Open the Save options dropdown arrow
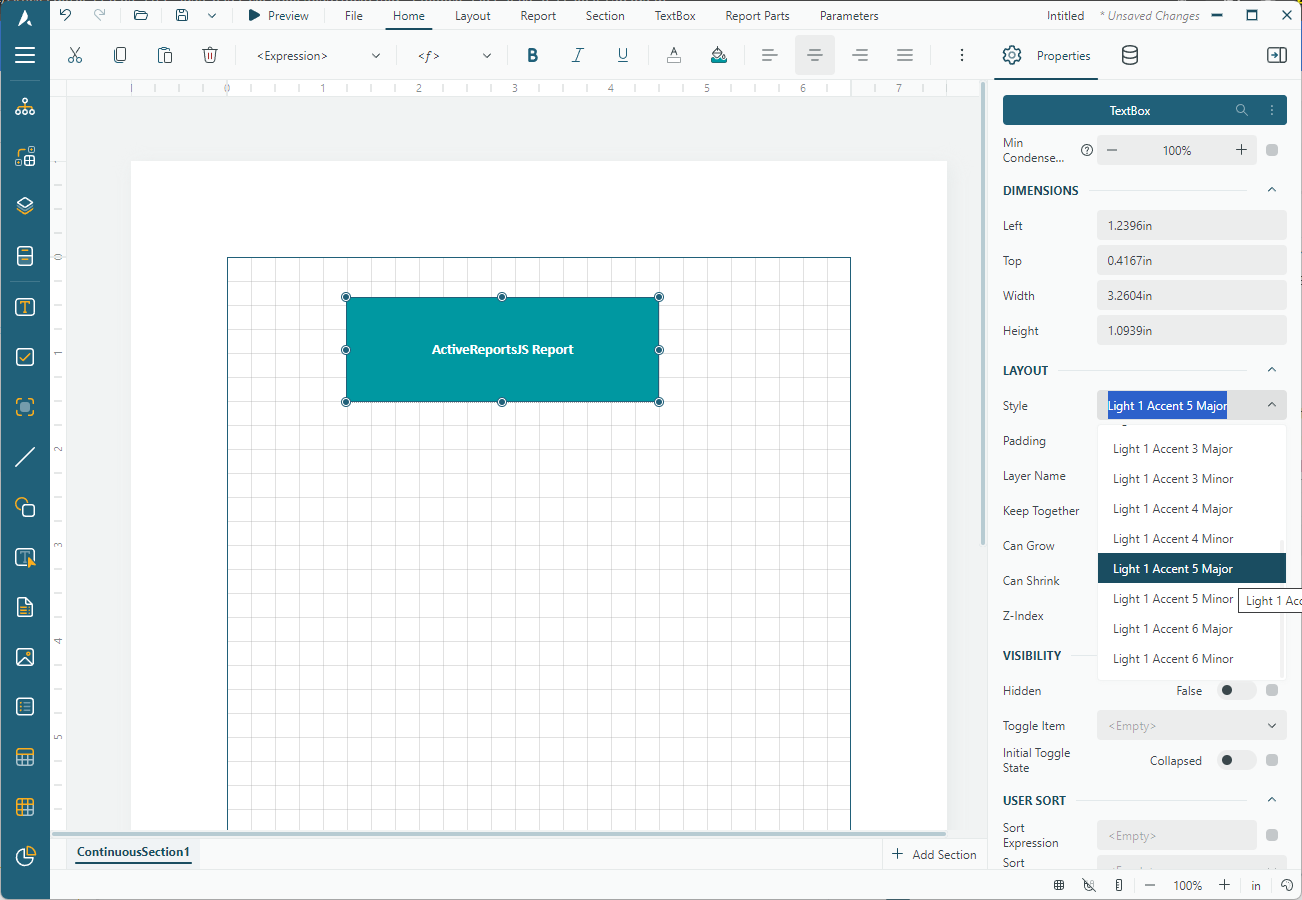Image resolution: width=1302 pixels, height=900 pixels. click(211, 16)
